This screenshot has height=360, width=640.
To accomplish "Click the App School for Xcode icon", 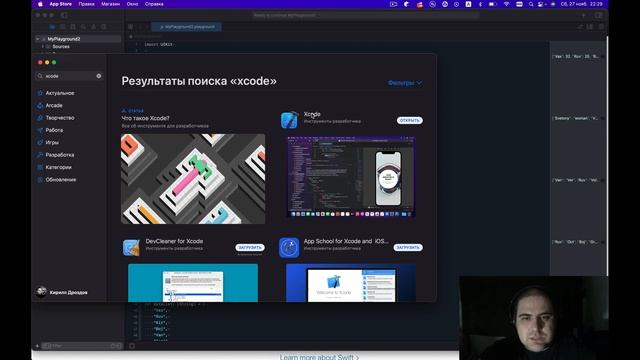I will click(x=289, y=247).
